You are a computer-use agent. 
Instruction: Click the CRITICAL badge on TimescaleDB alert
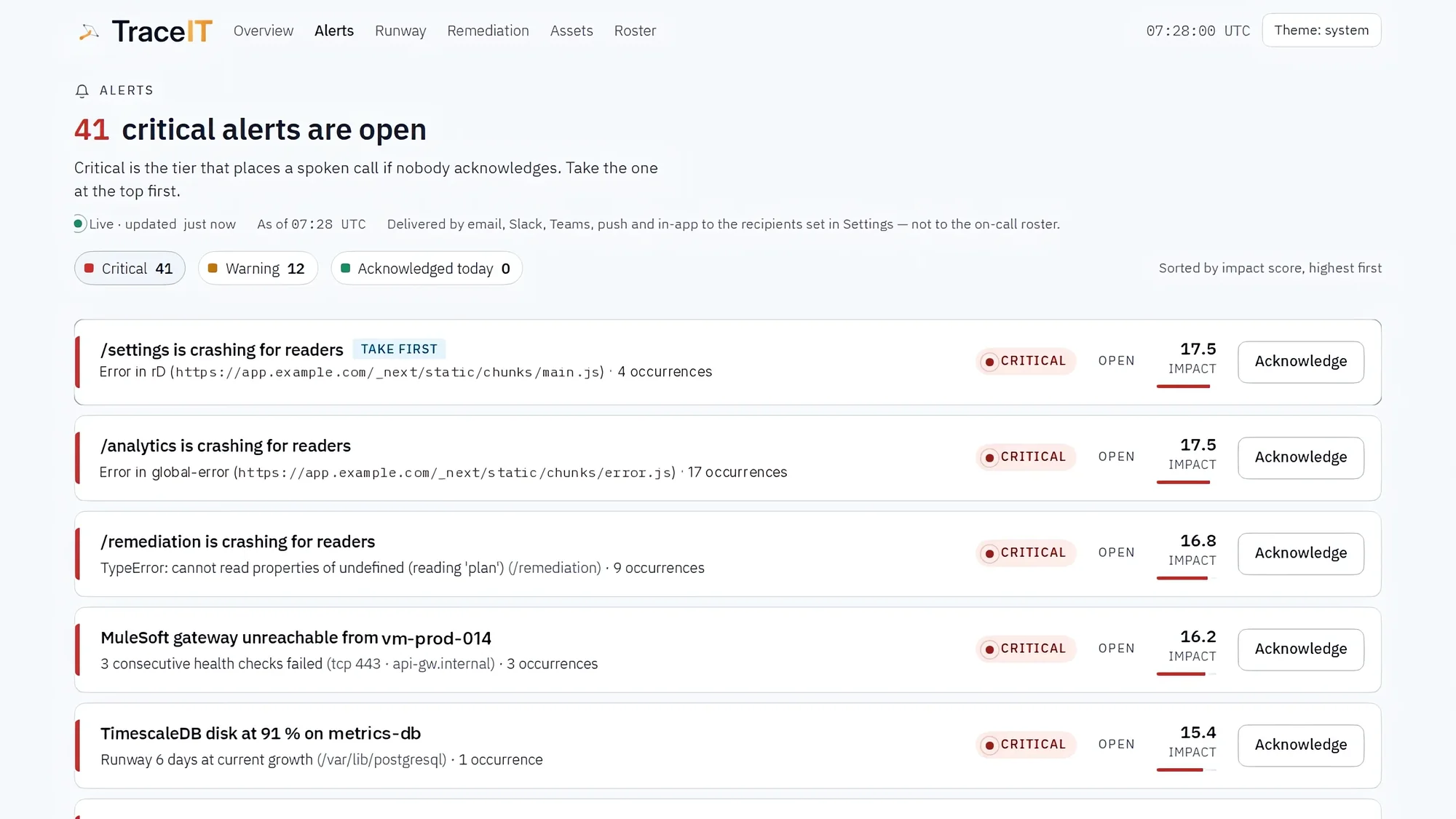click(1025, 745)
